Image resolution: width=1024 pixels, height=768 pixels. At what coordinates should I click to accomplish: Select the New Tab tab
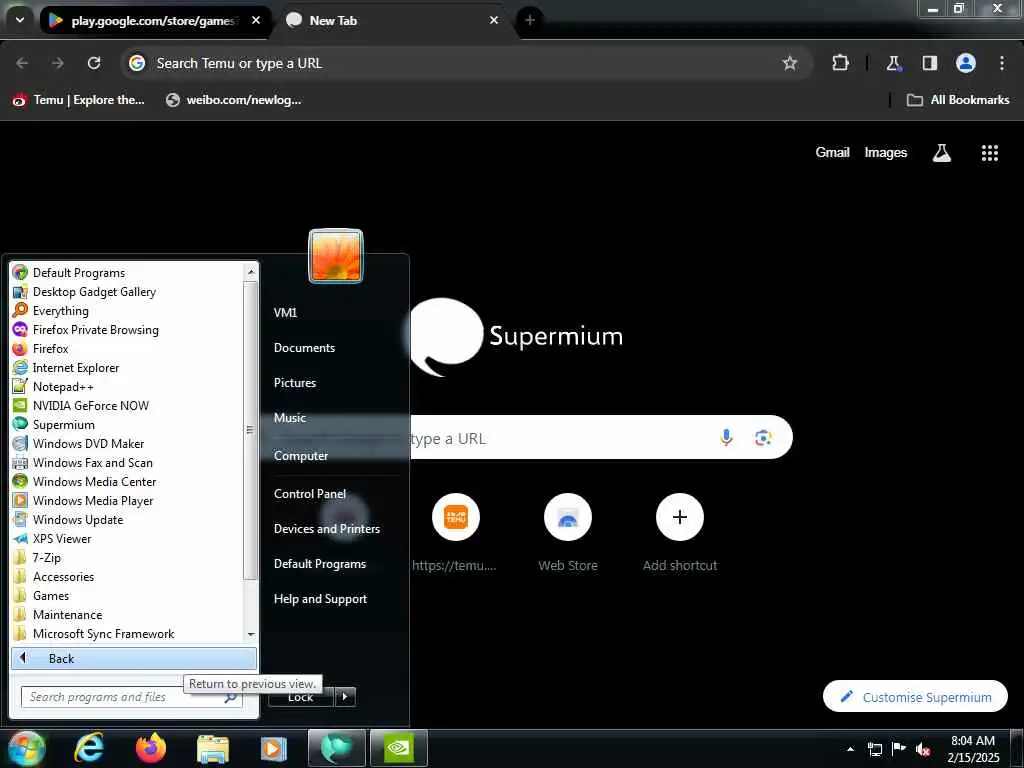[395, 20]
